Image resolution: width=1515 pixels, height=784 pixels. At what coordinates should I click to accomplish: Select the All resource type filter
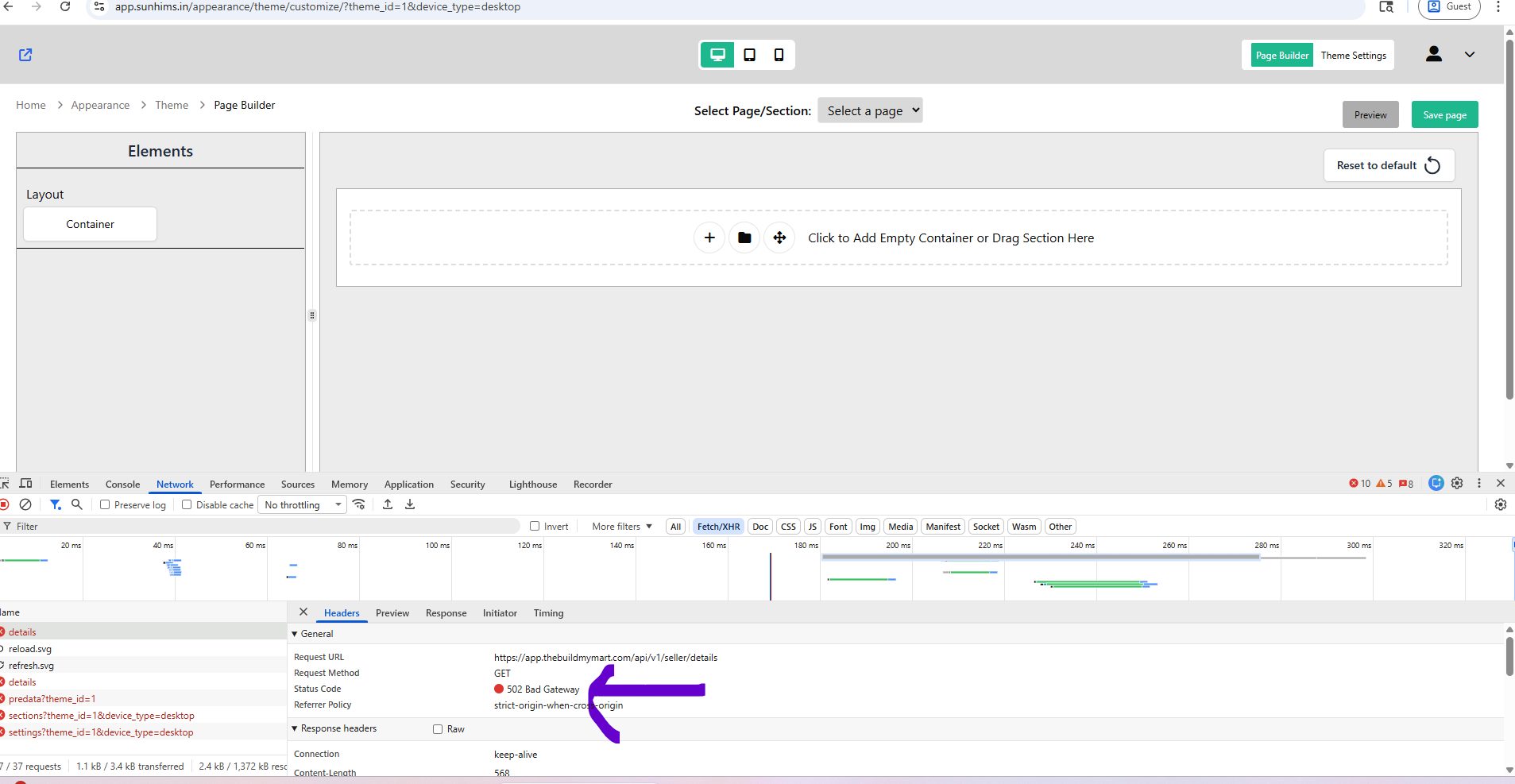(x=675, y=527)
